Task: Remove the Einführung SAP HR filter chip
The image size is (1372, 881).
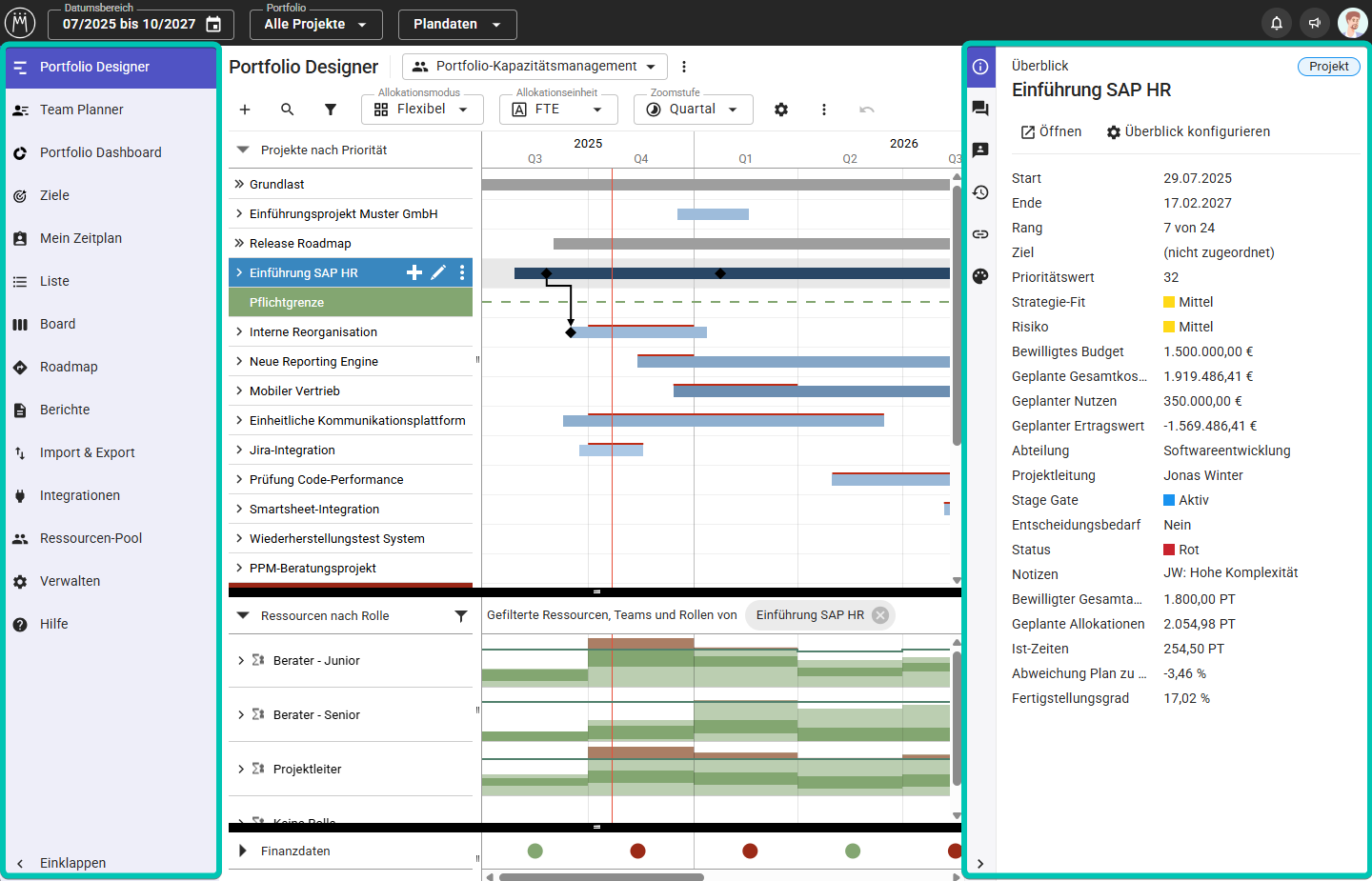Action: pos(880,615)
